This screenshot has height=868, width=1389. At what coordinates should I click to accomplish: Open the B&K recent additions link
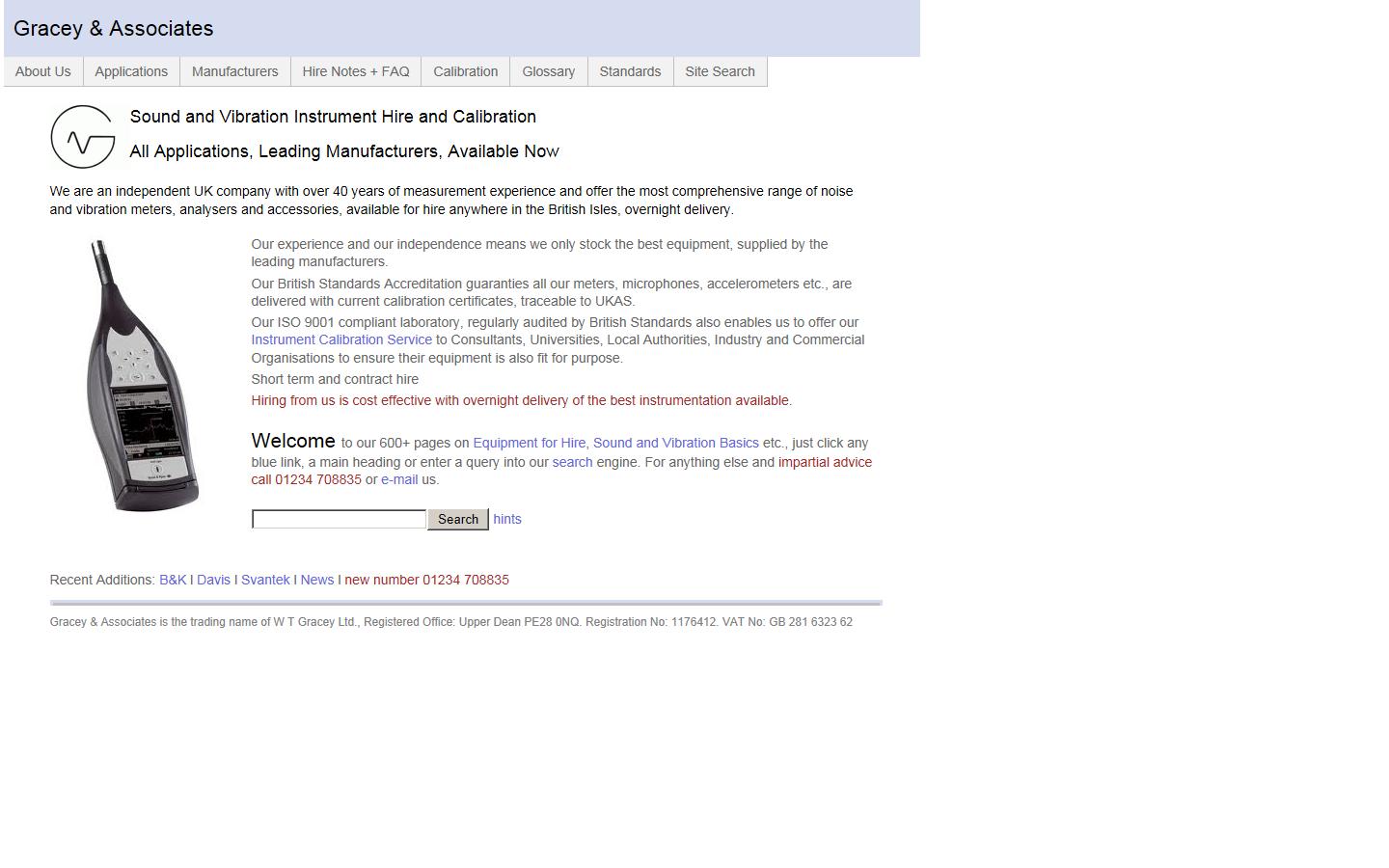[173, 580]
